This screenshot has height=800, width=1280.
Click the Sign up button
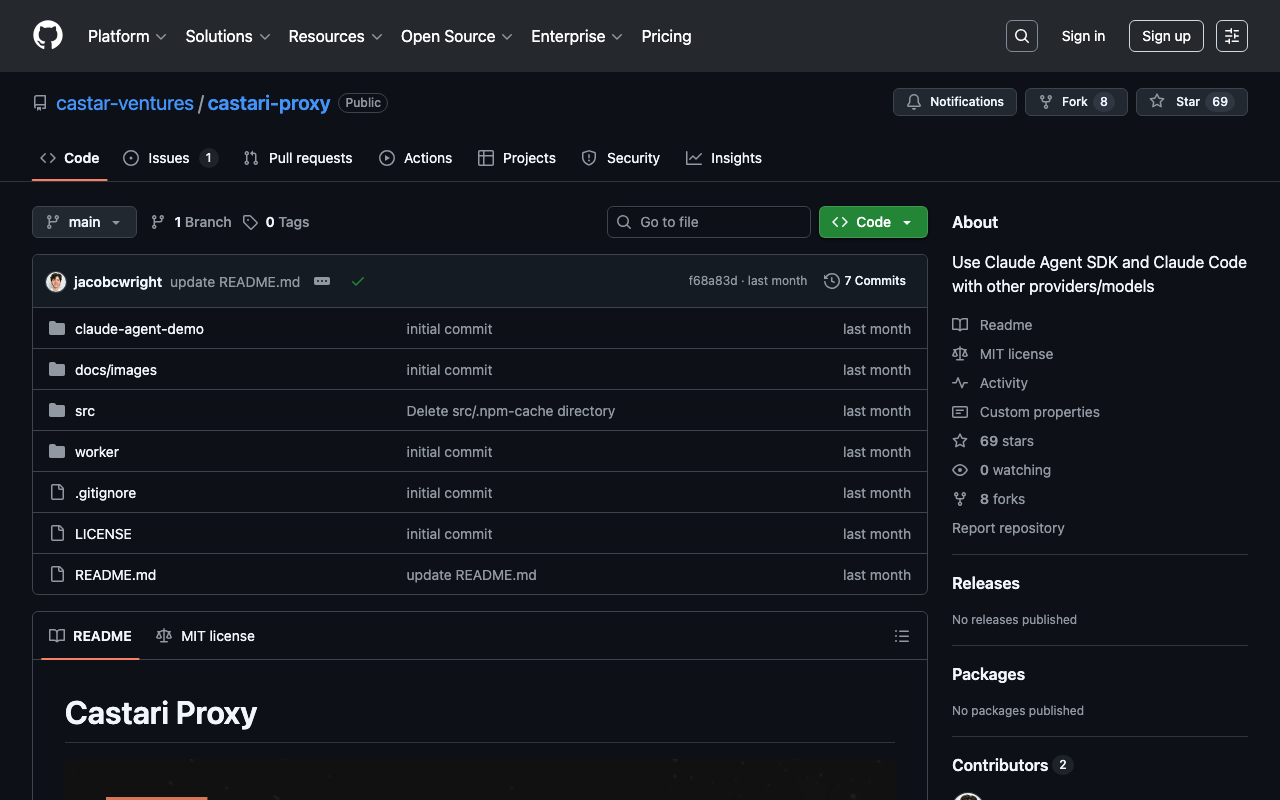1166,36
